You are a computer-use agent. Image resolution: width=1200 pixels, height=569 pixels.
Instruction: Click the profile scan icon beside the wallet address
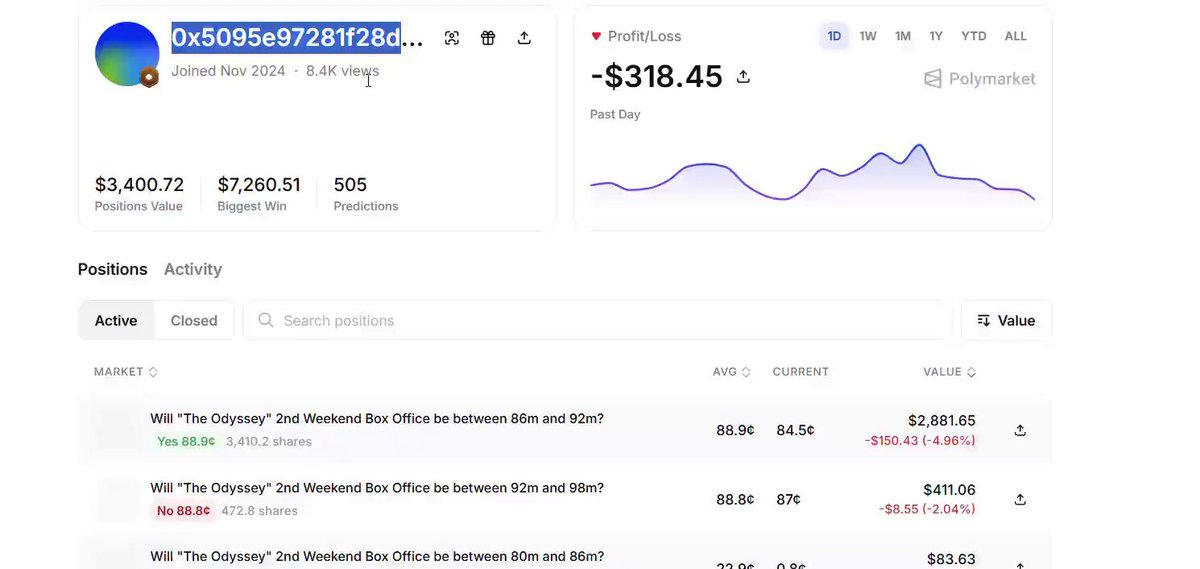(452, 38)
